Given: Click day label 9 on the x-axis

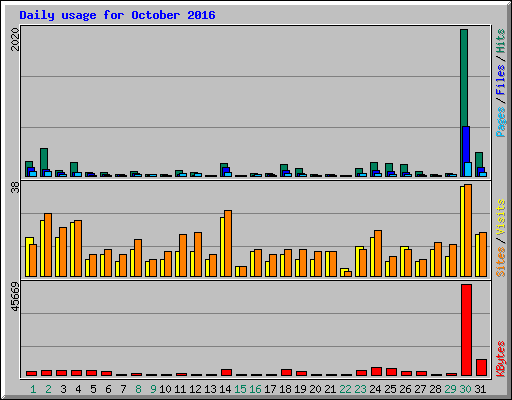Looking at the screenshot, I should click(153, 389).
